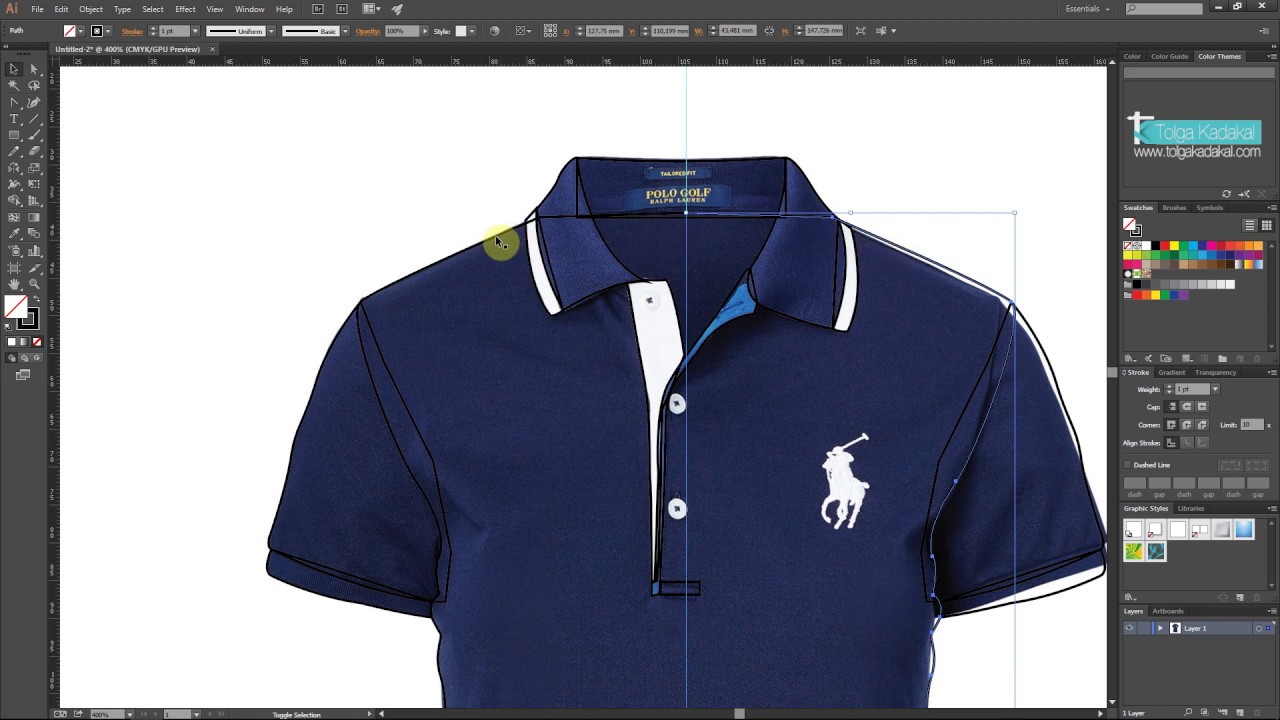Switch to the Color Guide tab
This screenshot has height=720, width=1280.
[x=1170, y=56]
